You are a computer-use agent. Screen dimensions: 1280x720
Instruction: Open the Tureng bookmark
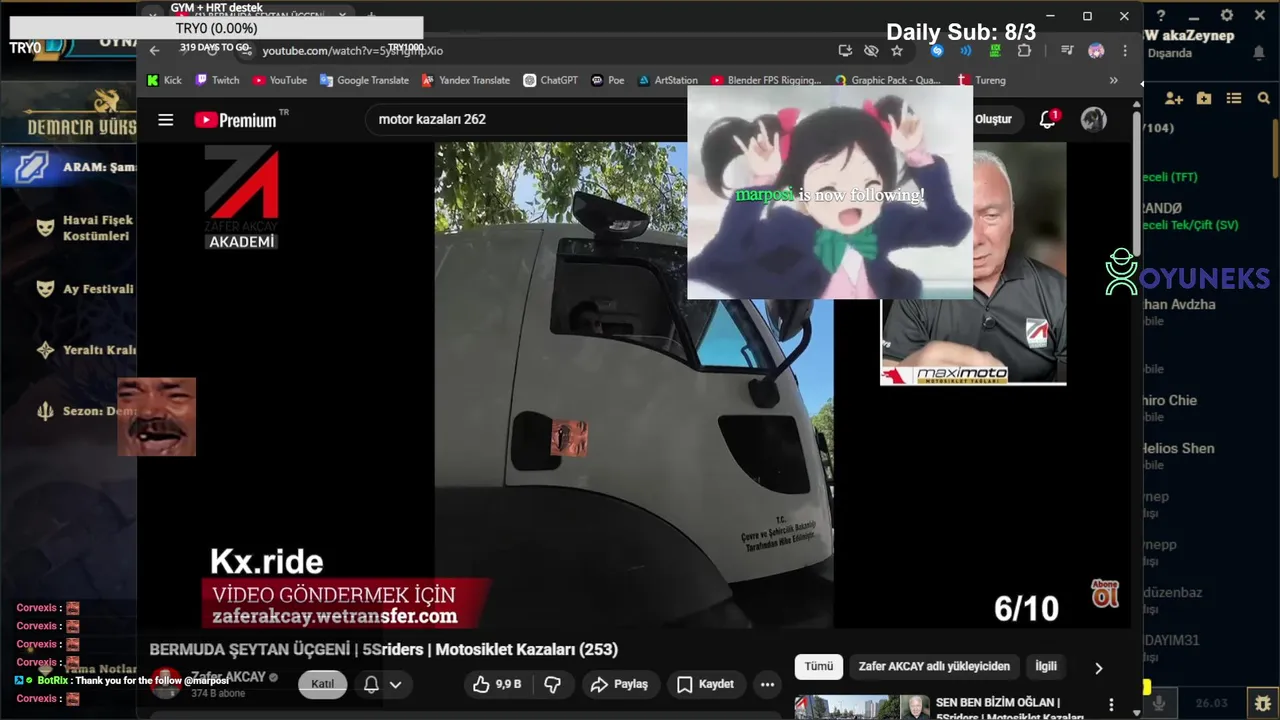[982, 80]
